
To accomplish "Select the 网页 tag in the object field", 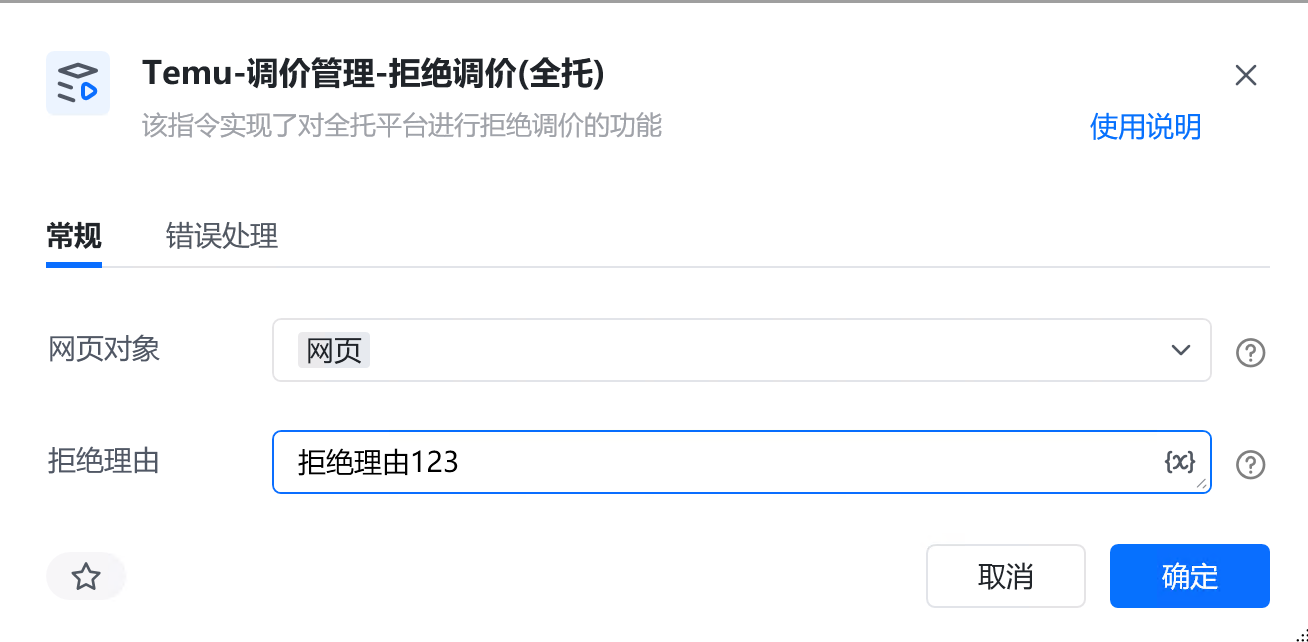I will point(334,350).
